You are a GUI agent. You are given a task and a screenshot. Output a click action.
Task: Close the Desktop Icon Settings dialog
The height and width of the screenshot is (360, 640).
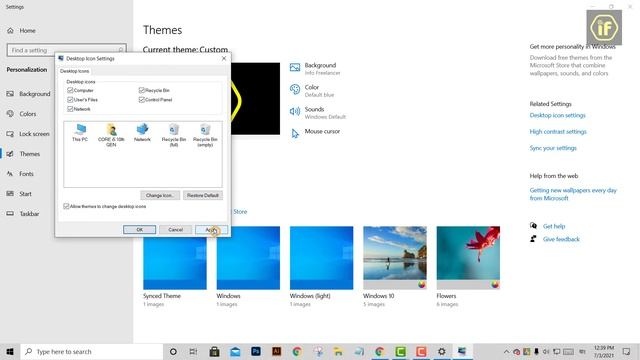pyautogui.click(x=224, y=58)
